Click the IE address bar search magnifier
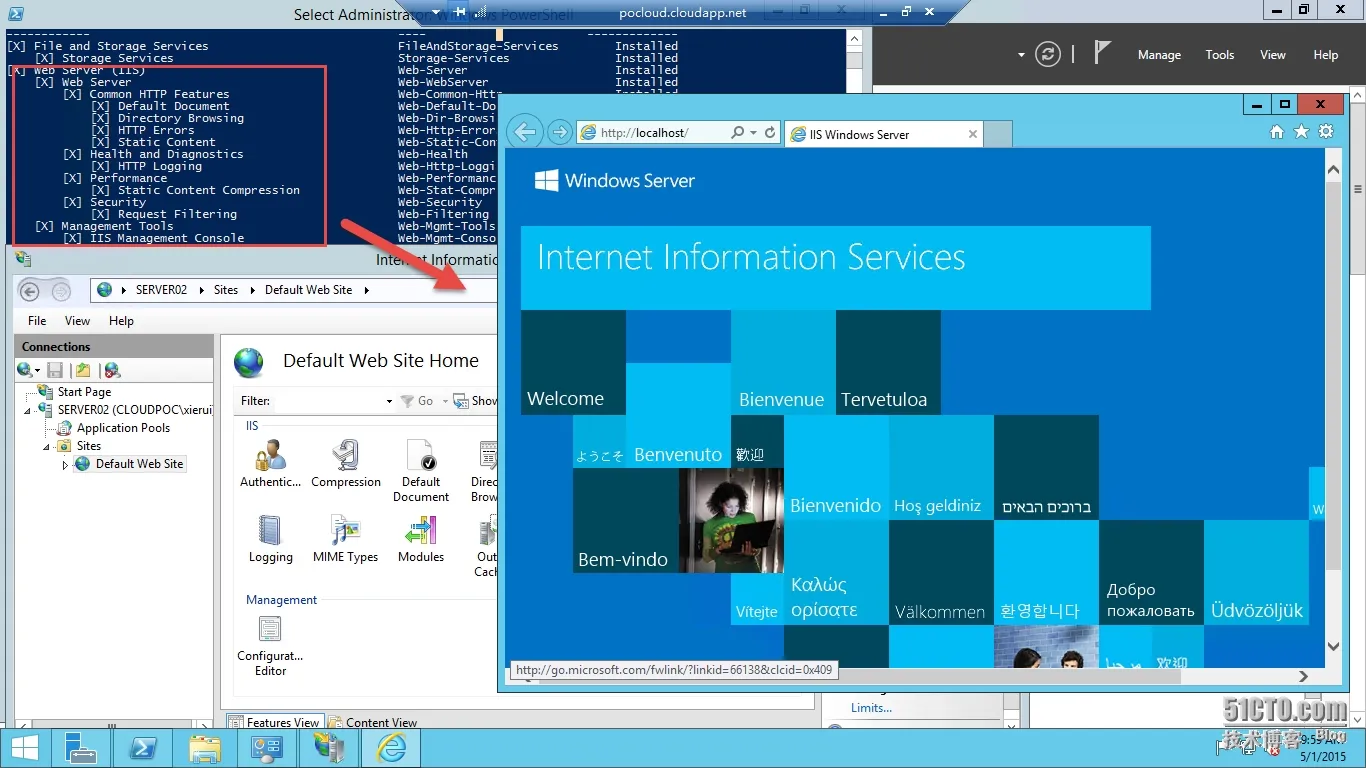1366x768 pixels. (x=738, y=132)
